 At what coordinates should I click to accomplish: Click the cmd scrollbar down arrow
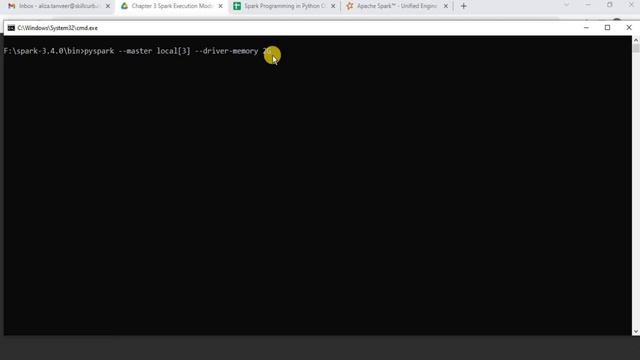click(x=636, y=332)
